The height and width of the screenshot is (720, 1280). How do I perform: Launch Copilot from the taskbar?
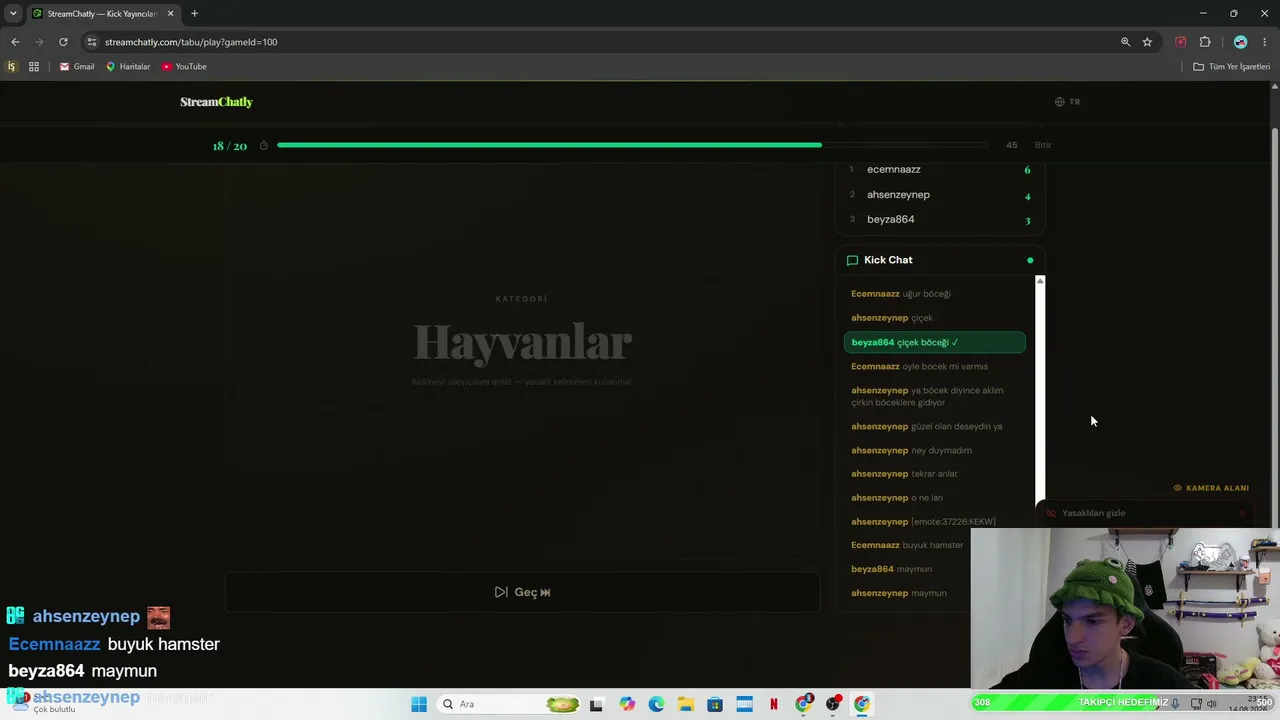[x=627, y=704]
